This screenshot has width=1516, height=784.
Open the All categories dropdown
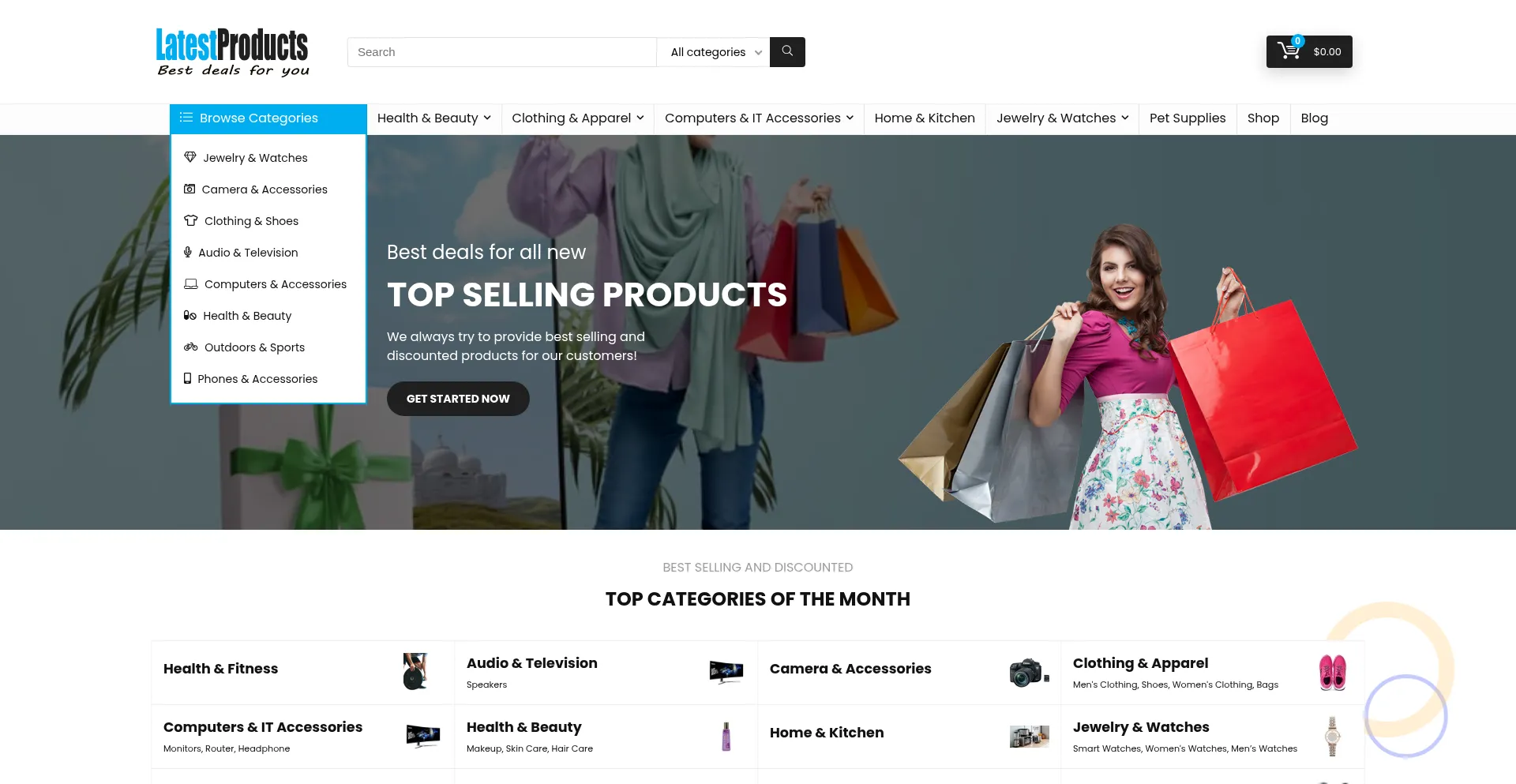pos(713,52)
